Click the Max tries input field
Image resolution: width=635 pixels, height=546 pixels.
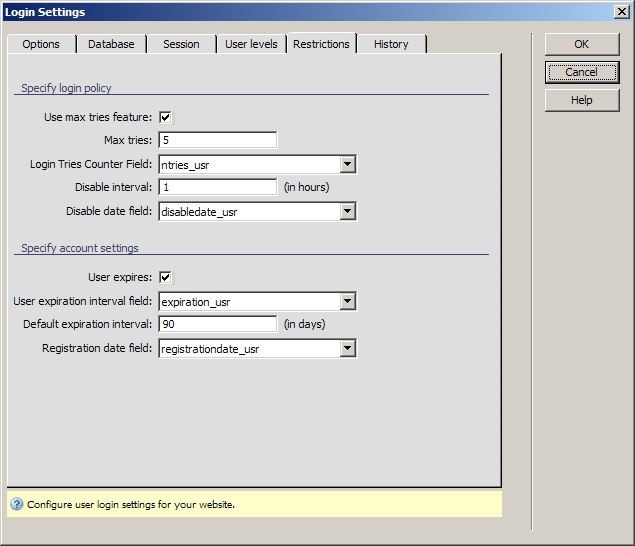point(217,140)
